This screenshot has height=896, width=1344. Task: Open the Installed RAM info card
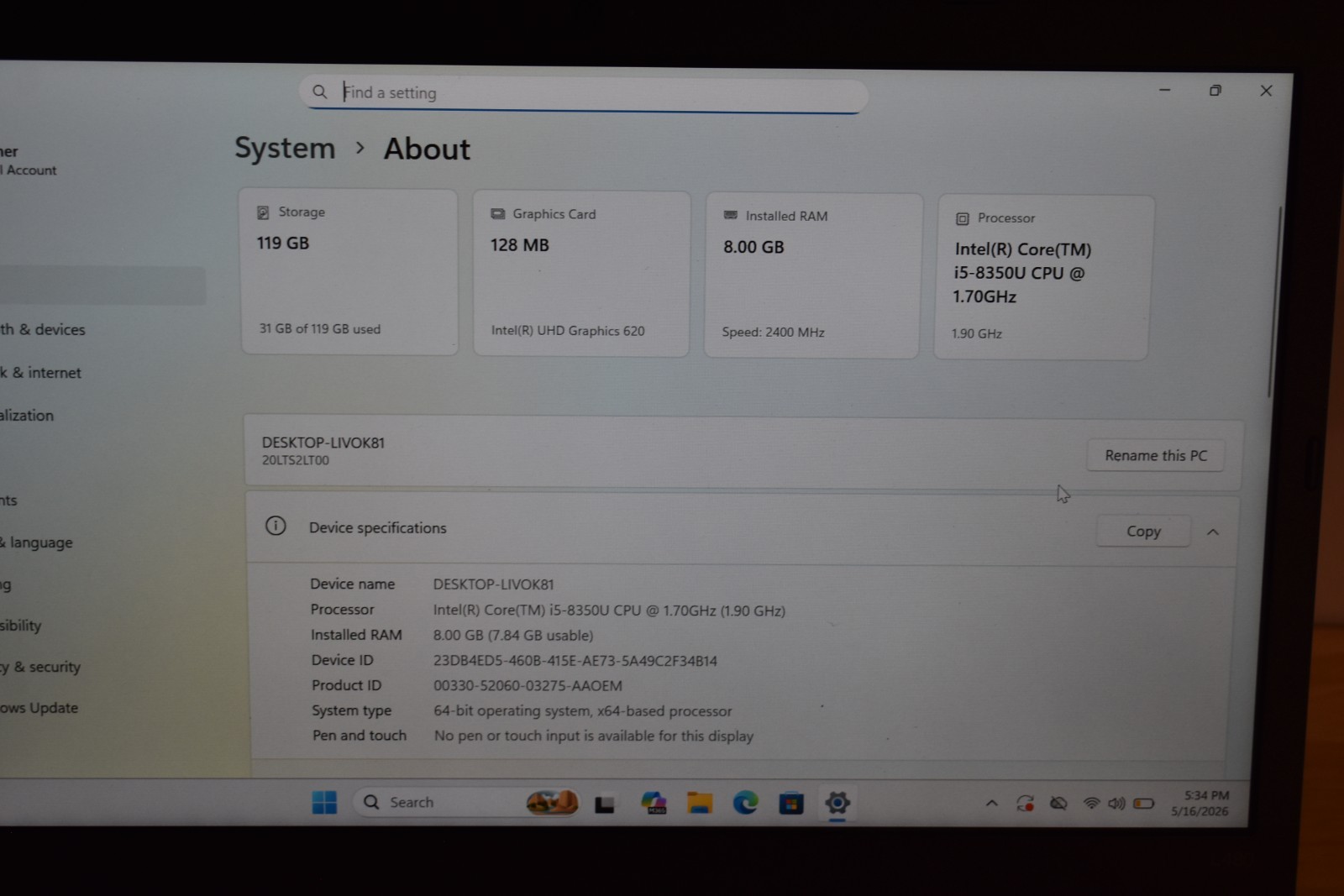813,275
